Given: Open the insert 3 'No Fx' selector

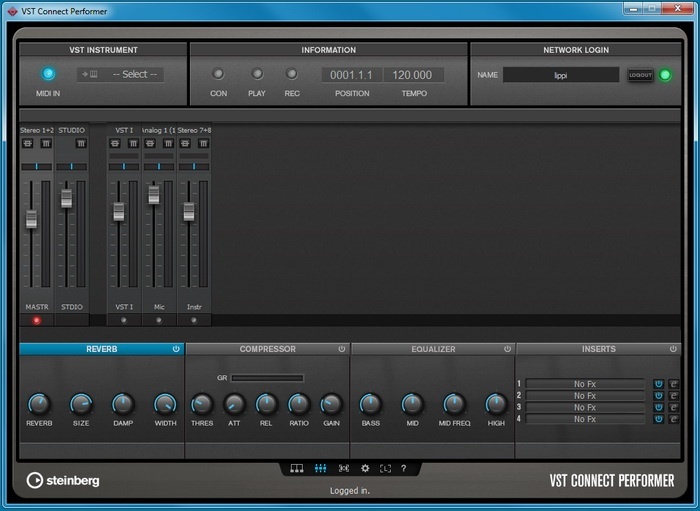Looking at the screenshot, I should point(585,407).
